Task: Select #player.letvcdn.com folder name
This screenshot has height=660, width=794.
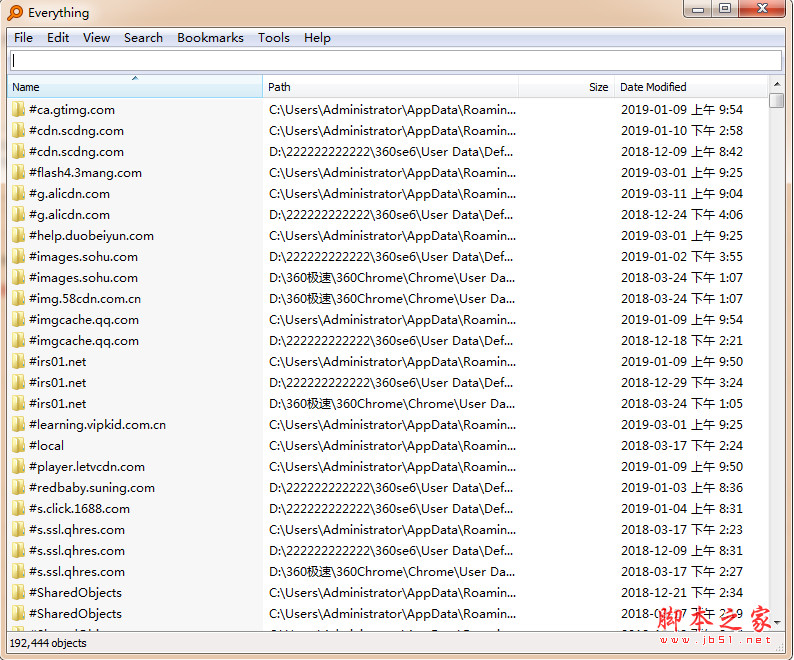Action: point(87,467)
